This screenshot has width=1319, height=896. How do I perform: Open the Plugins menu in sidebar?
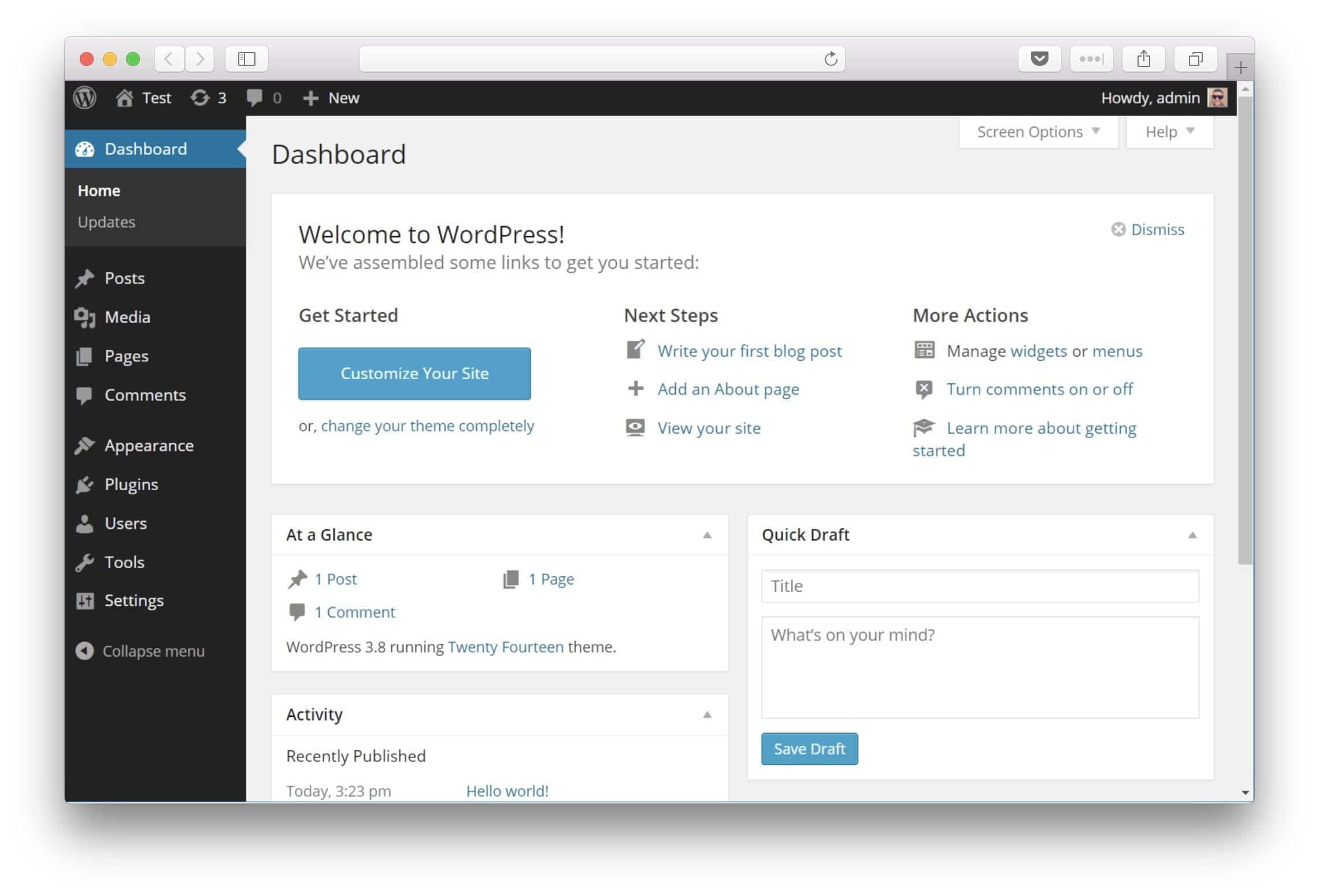pyautogui.click(x=131, y=484)
